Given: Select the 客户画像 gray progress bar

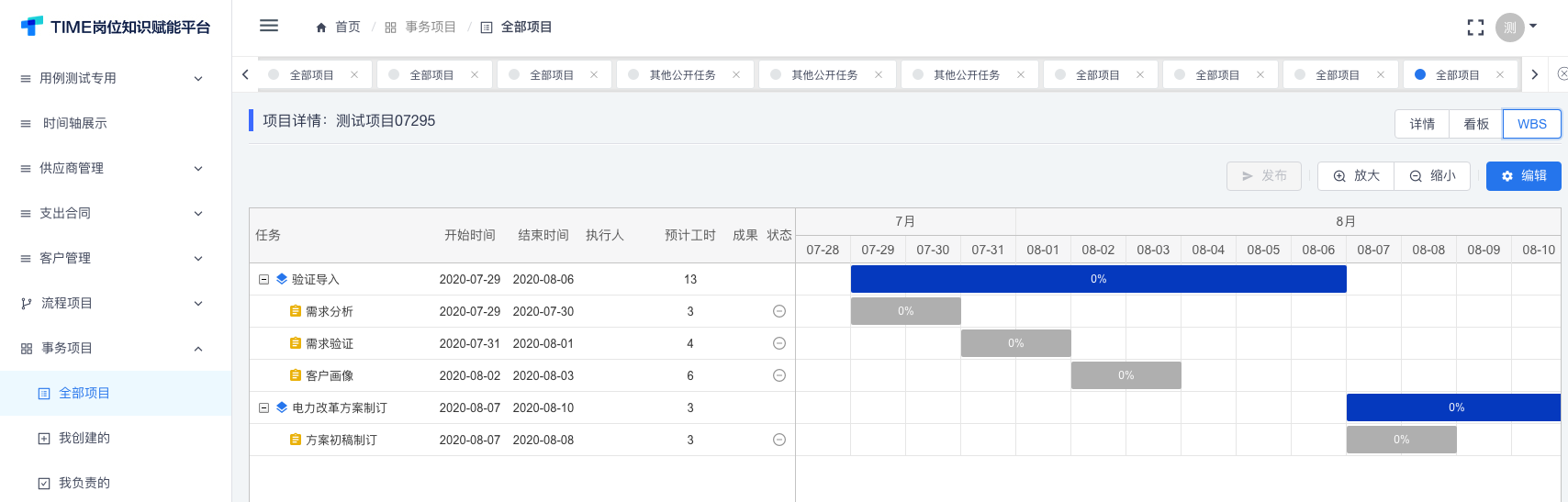Looking at the screenshot, I should pos(1126,375).
